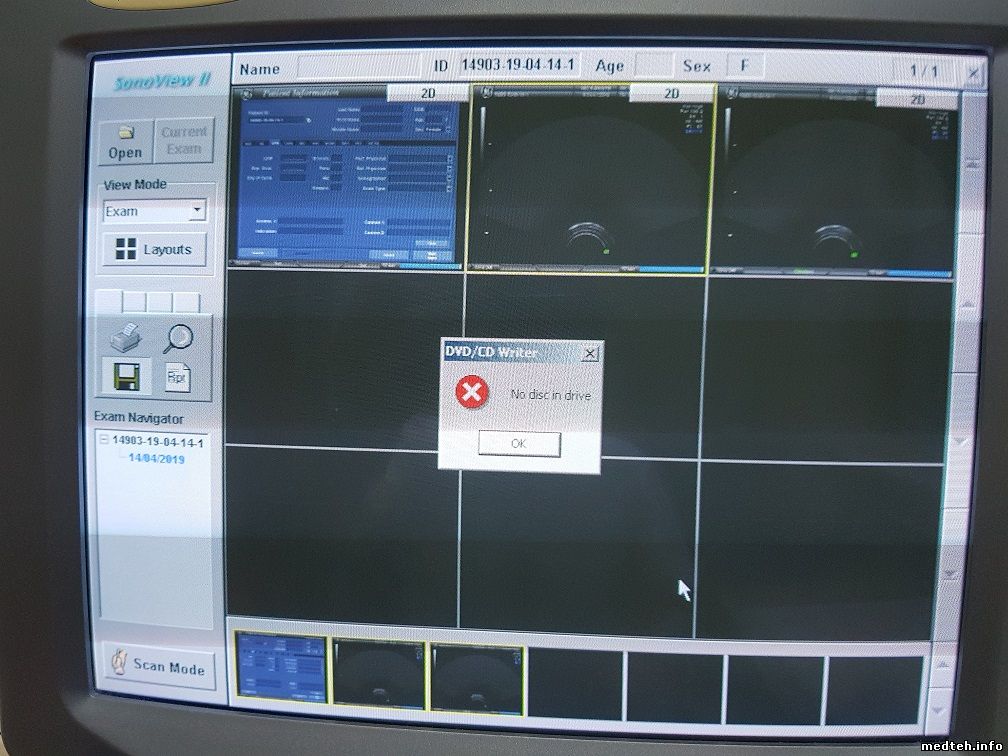1008x756 pixels.
Task: Open the Rpt report icon
Action: 177,376
